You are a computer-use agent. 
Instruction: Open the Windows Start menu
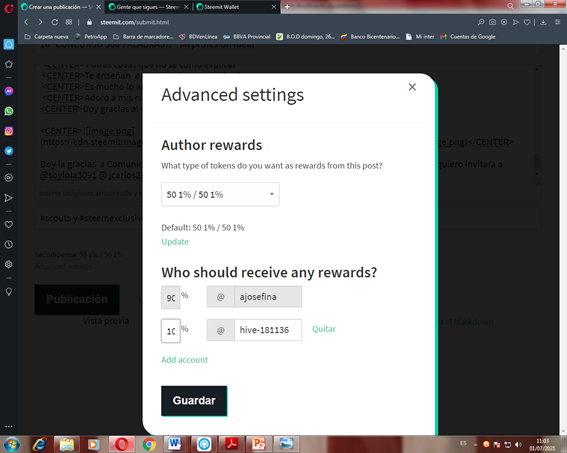tap(11, 444)
